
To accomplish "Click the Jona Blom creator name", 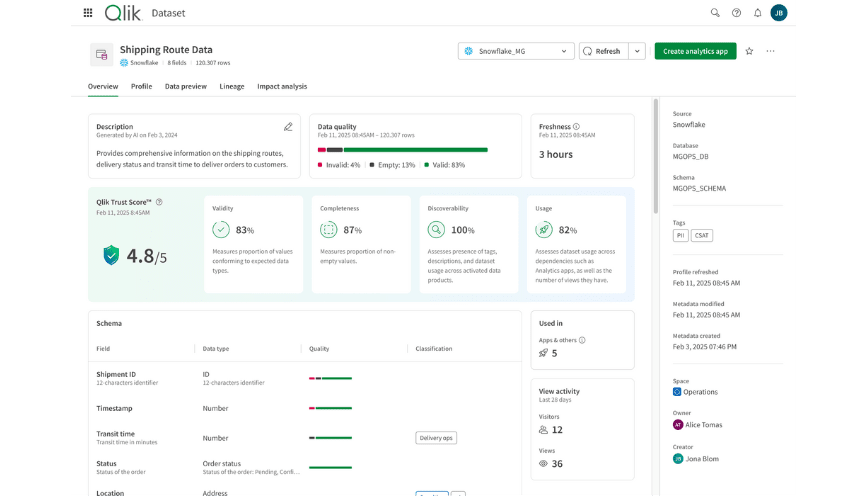I will [702, 459].
